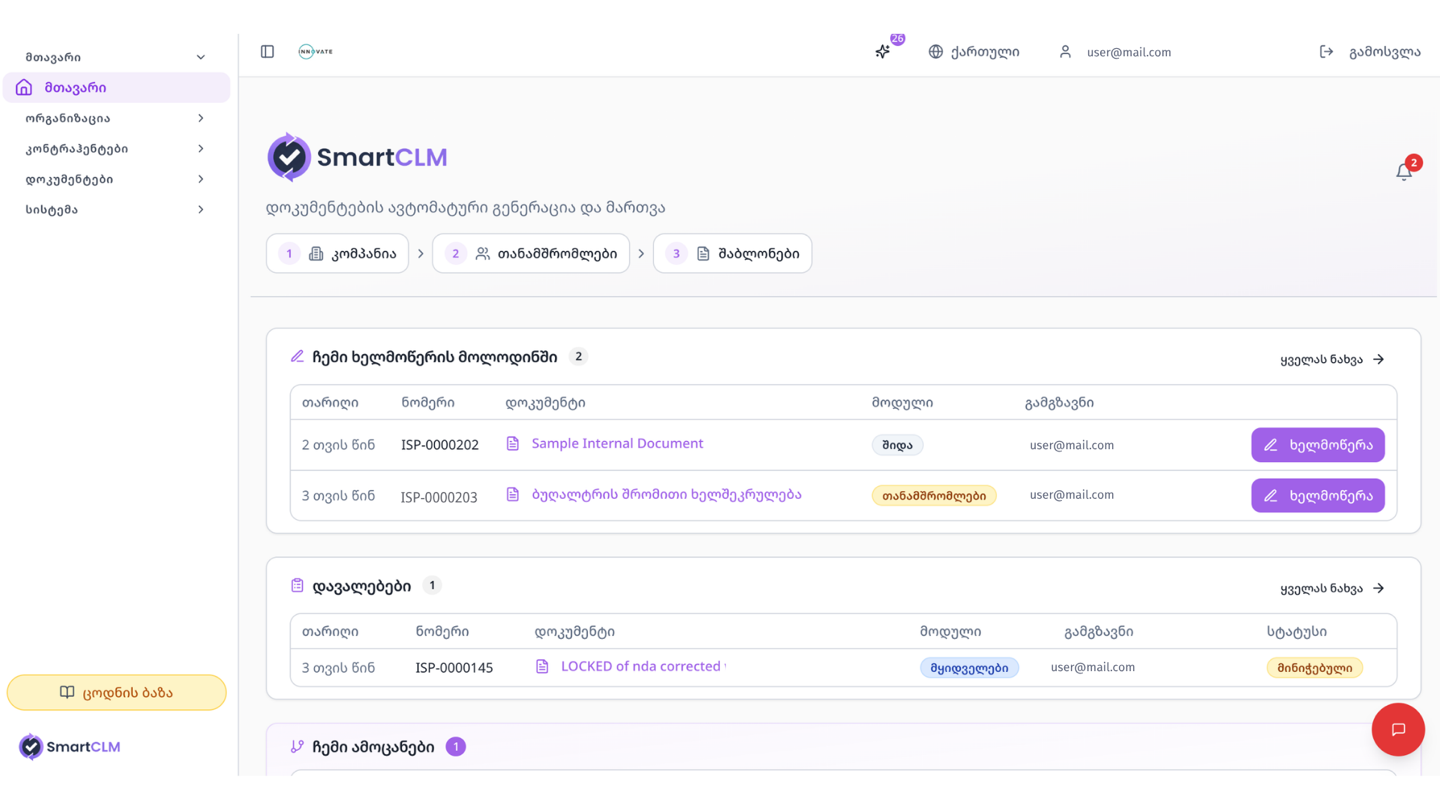Screen dimensions: 1440x810
Task: Open the red chat bubble button
Action: pos(1398,730)
